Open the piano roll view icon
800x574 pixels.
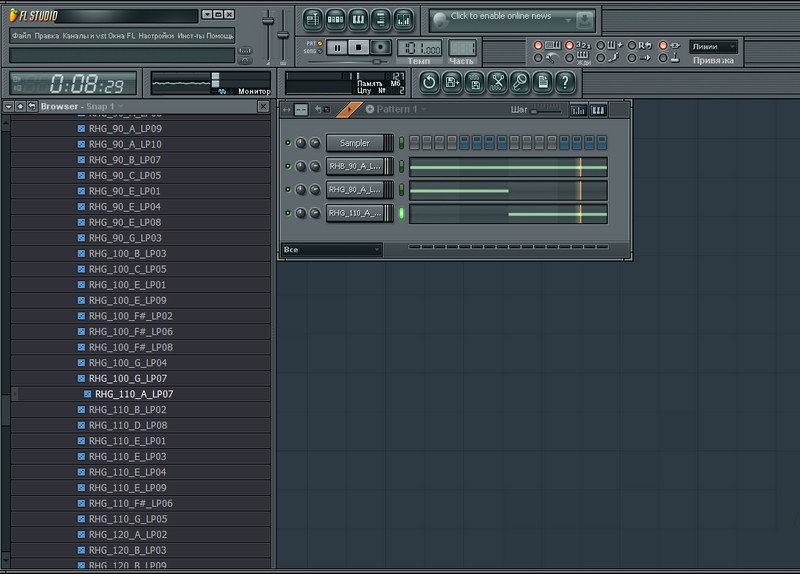[x=359, y=19]
